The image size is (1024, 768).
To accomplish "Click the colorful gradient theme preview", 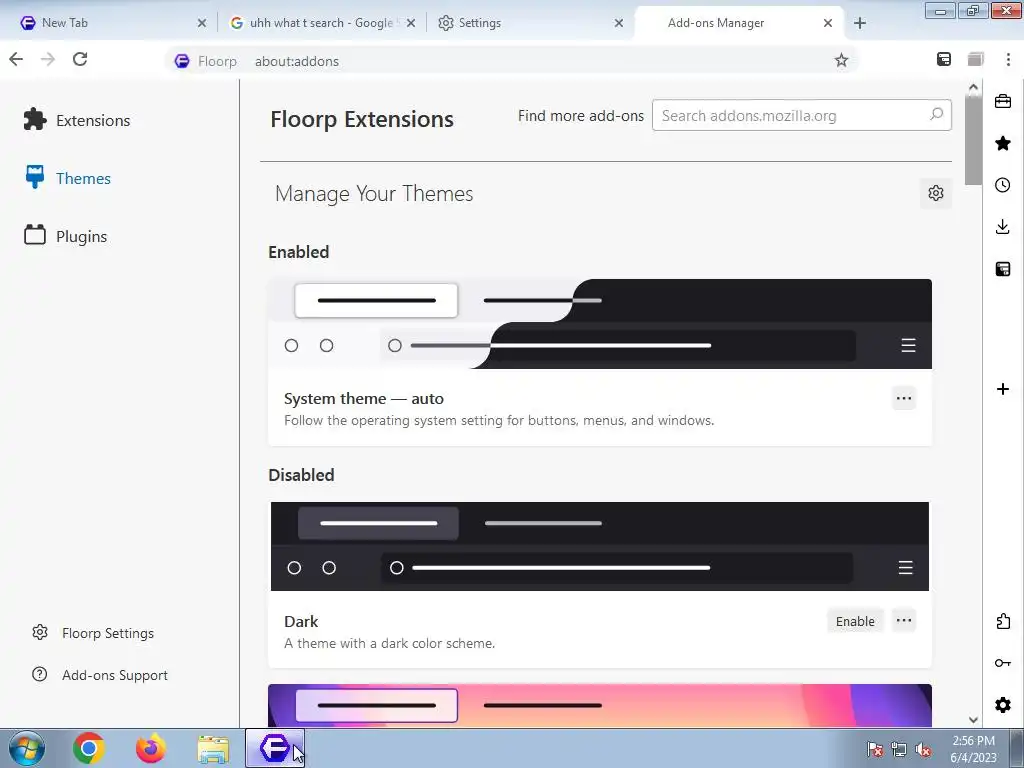I will [600, 705].
